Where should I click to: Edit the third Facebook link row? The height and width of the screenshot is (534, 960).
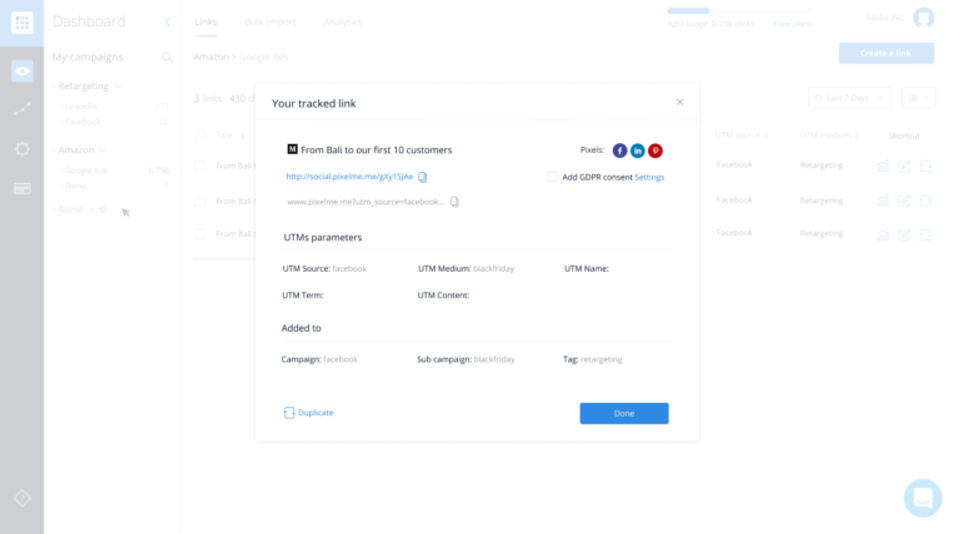coord(904,234)
